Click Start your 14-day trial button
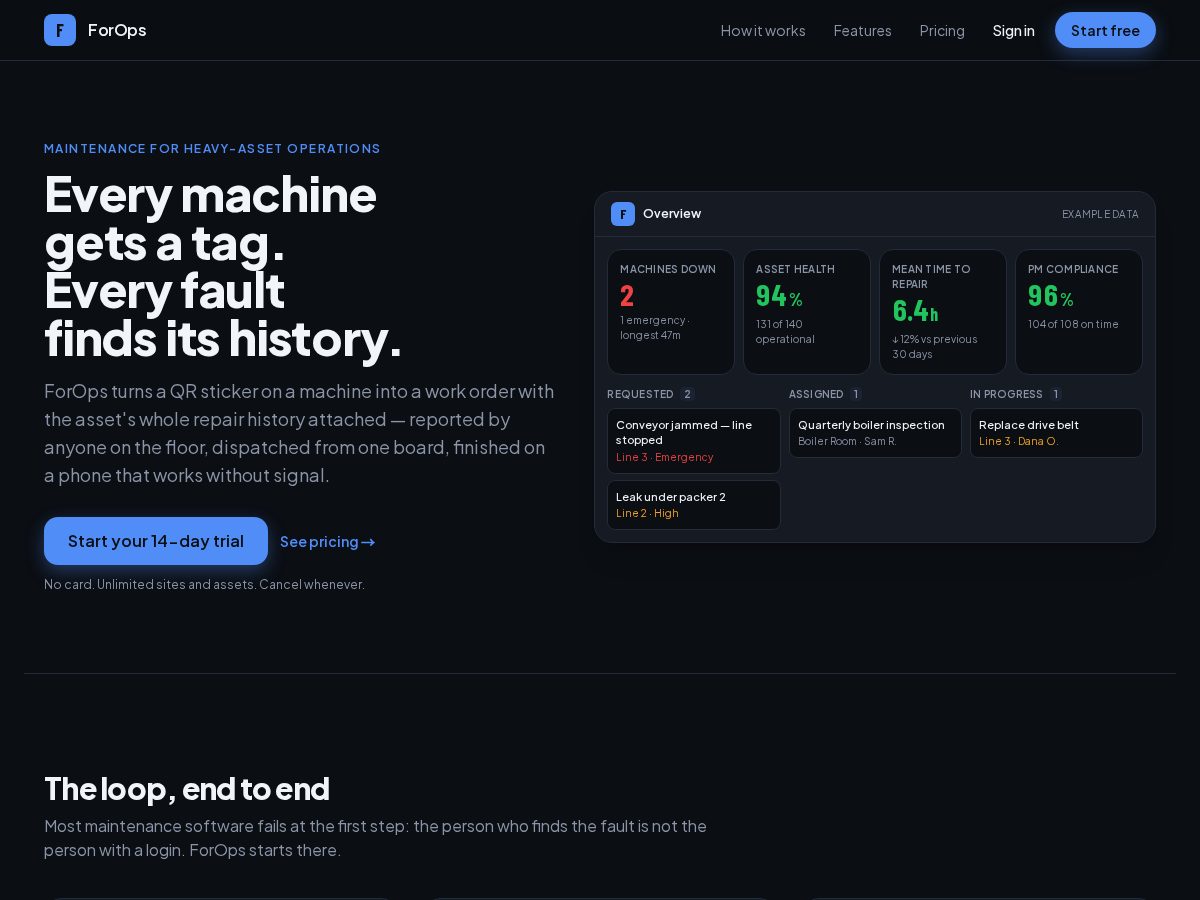 156,541
